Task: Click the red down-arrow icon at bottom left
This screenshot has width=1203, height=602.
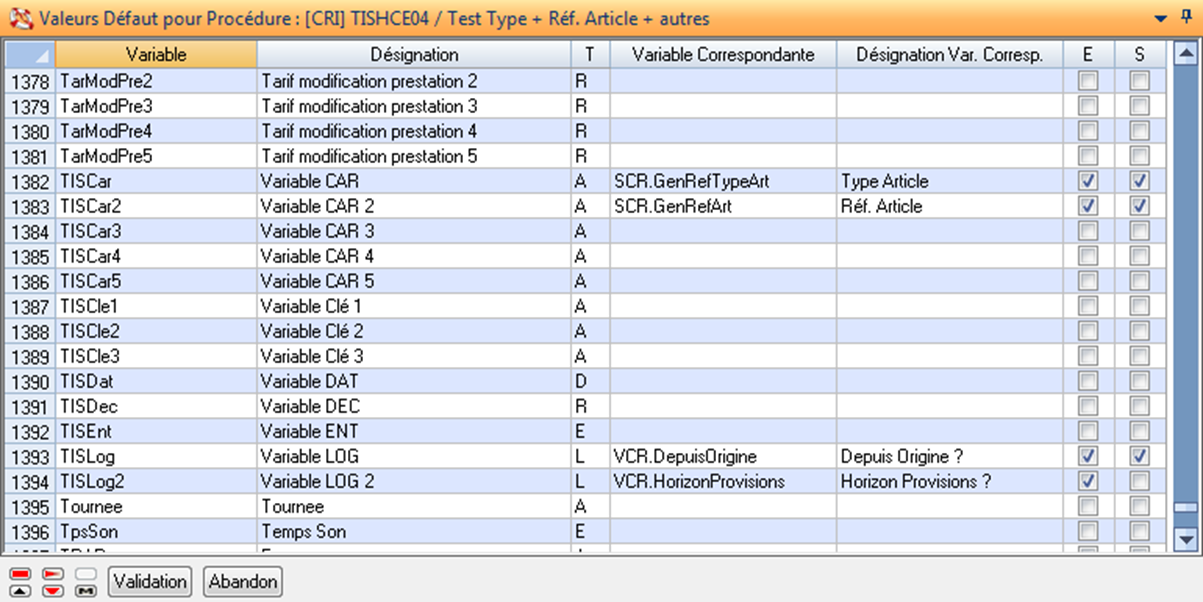Action: click(53, 590)
